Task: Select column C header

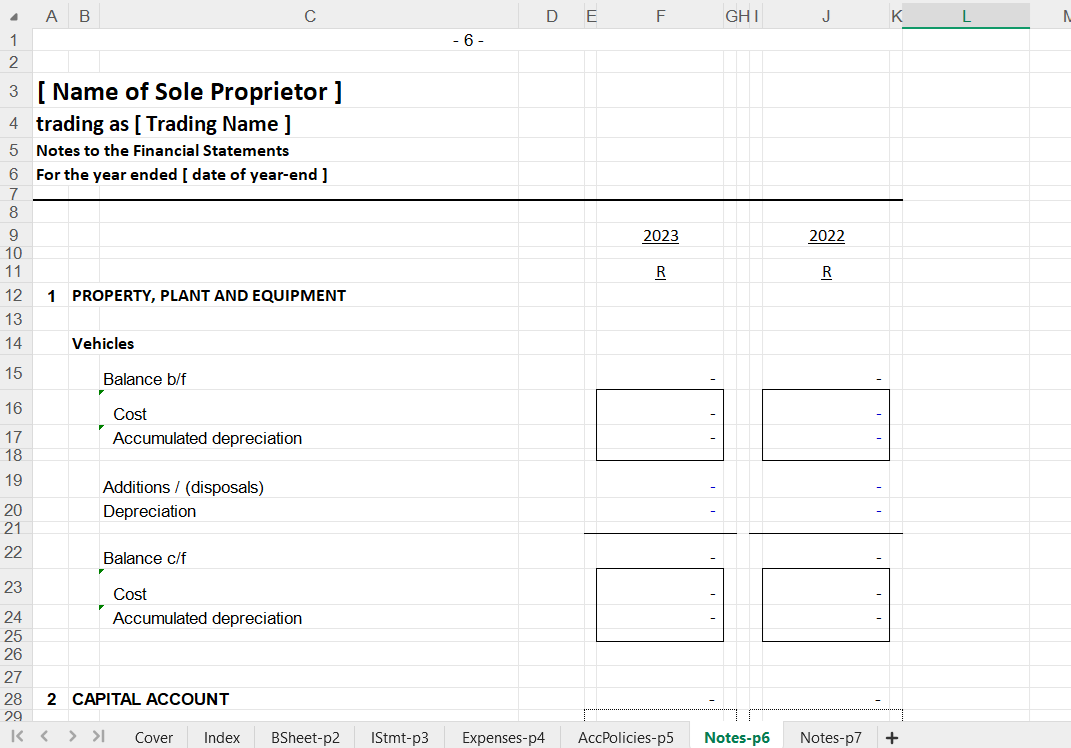Action: 309,15
